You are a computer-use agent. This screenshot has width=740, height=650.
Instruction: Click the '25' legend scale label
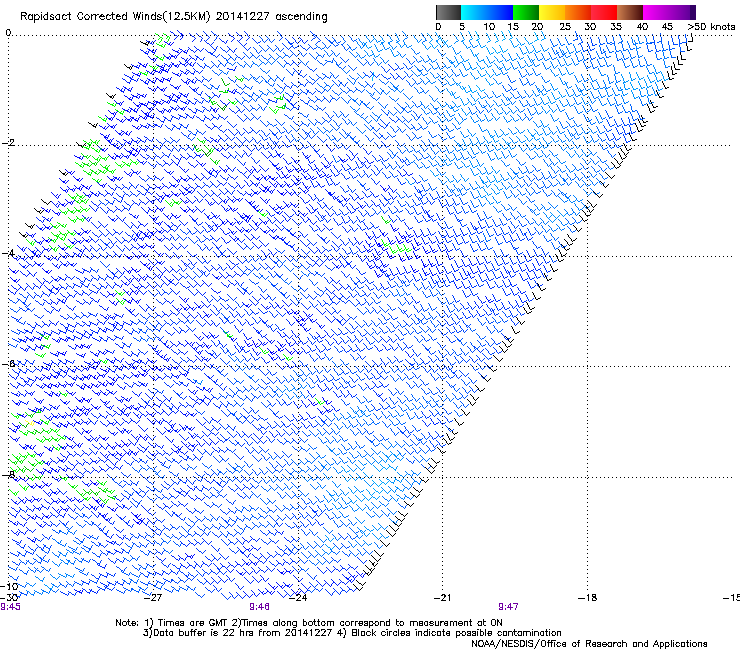point(565,27)
